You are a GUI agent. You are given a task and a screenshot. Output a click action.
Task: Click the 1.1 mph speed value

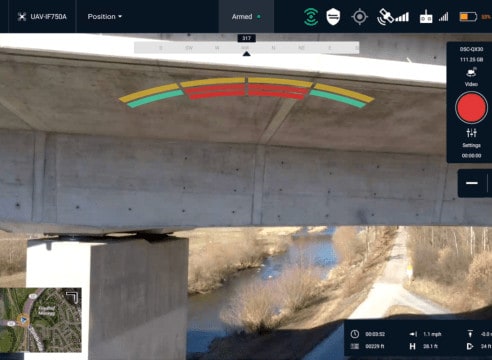[x=432, y=334]
